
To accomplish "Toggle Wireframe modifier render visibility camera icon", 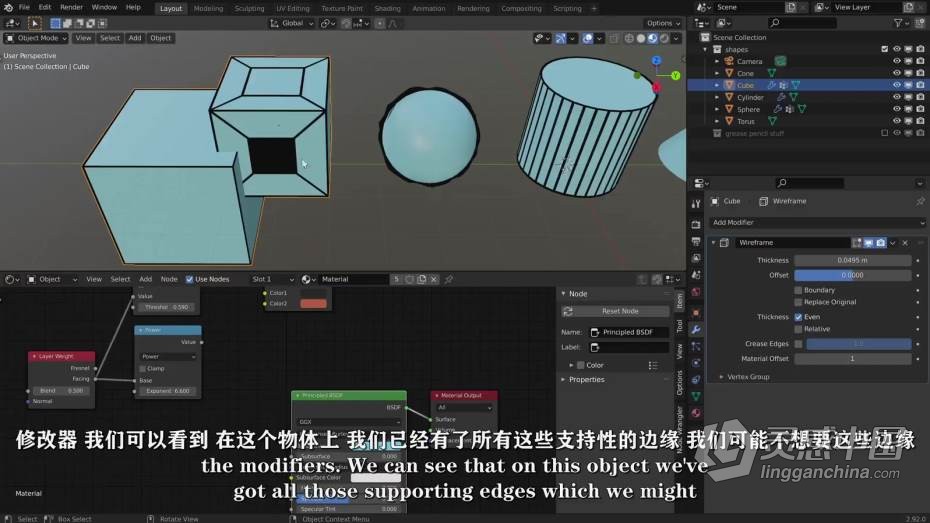I will (x=881, y=243).
